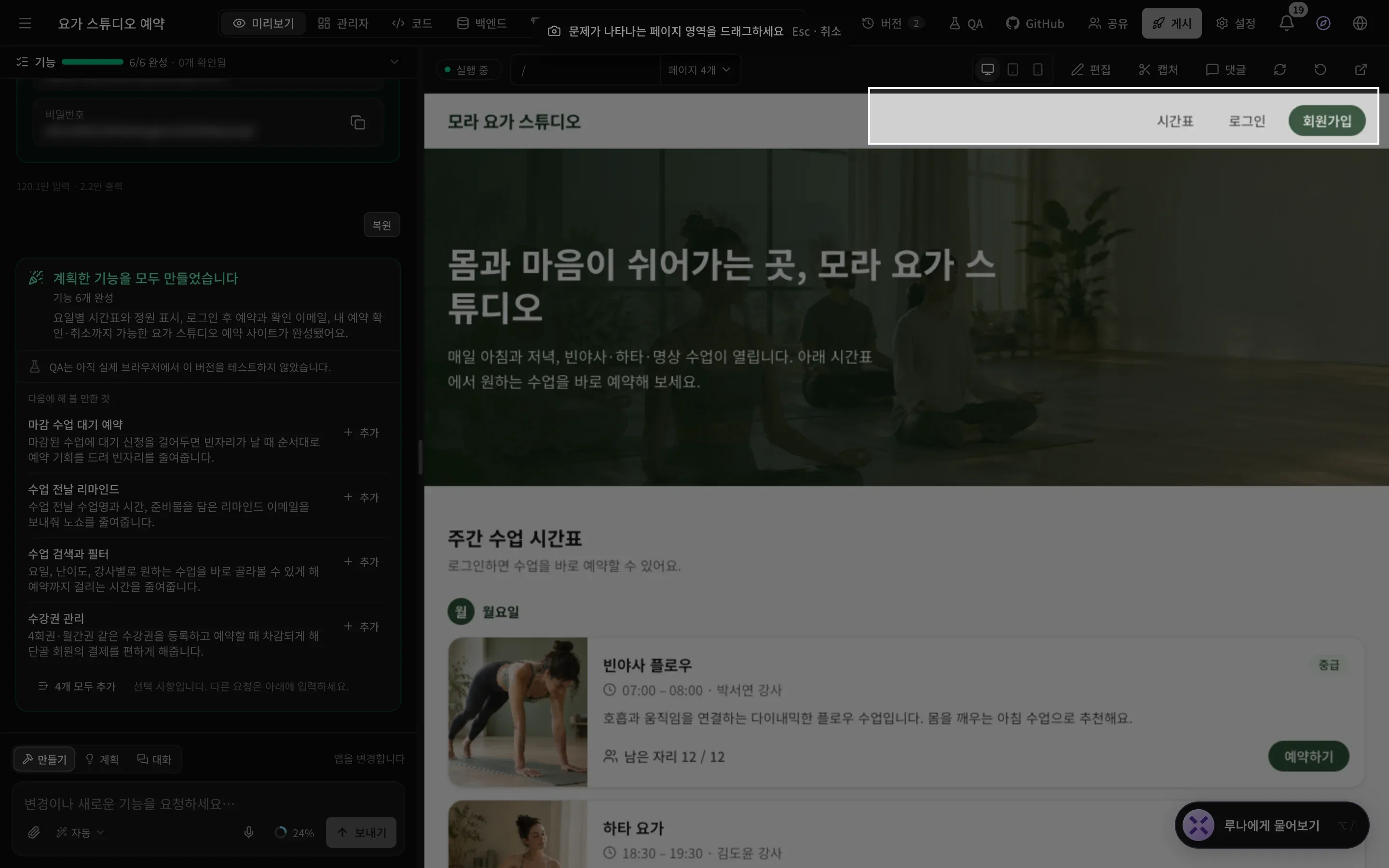Select the 계획 mode

pos(102,759)
